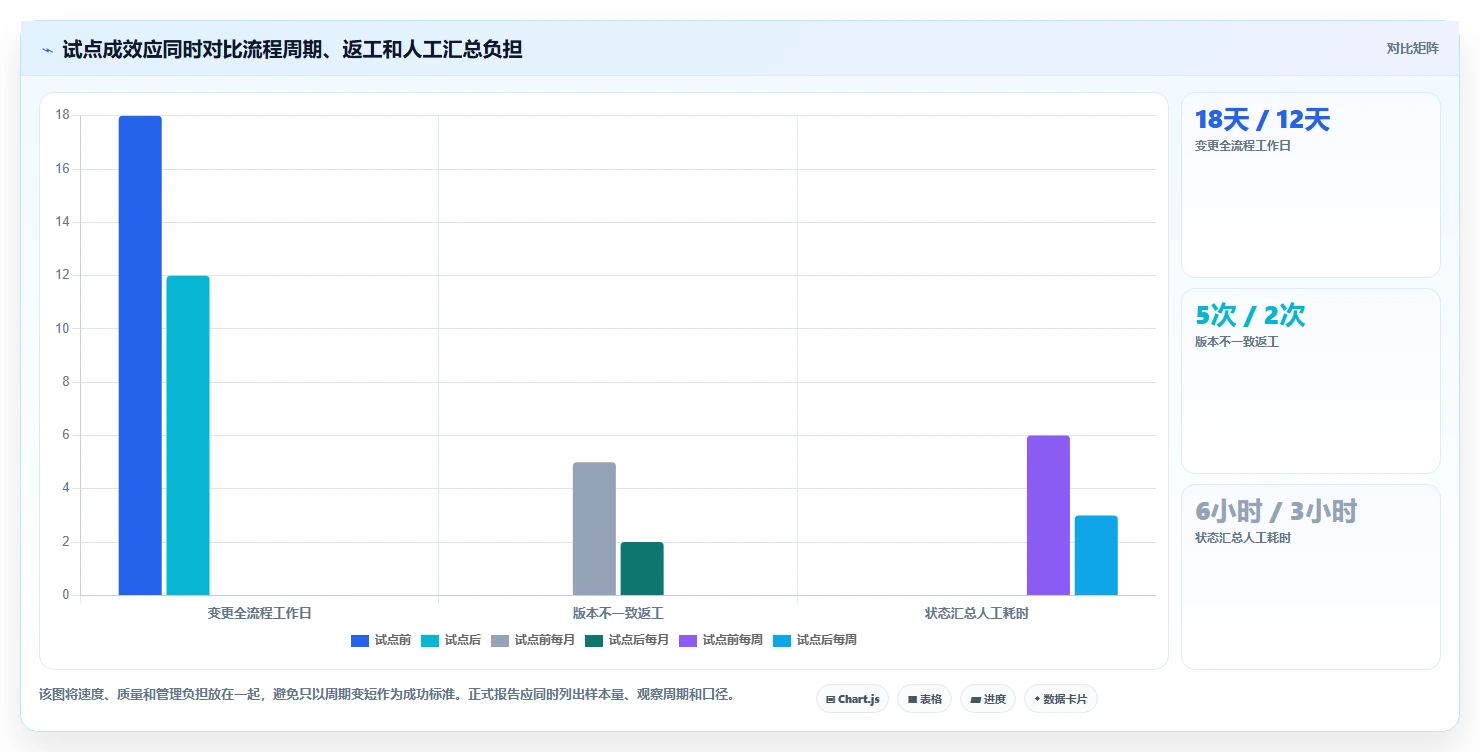Click the Chart.js chip
The height and width of the screenshot is (752, 1480).
(x=852, y=699)
